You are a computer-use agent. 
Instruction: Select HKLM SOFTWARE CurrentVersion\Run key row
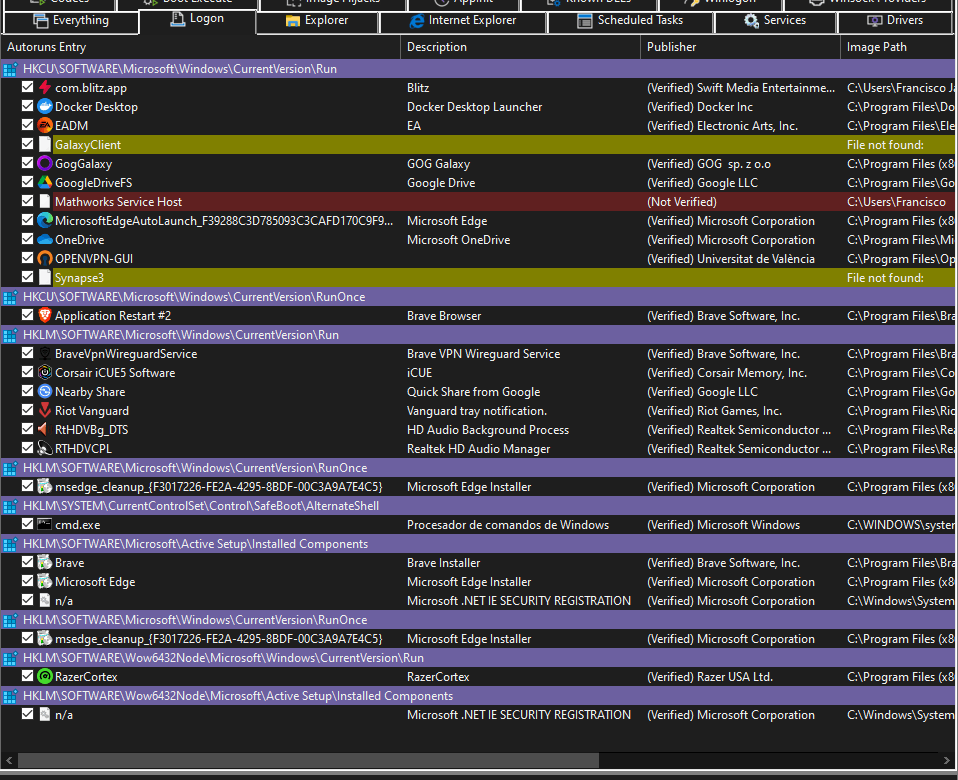[x=479, y=335]
